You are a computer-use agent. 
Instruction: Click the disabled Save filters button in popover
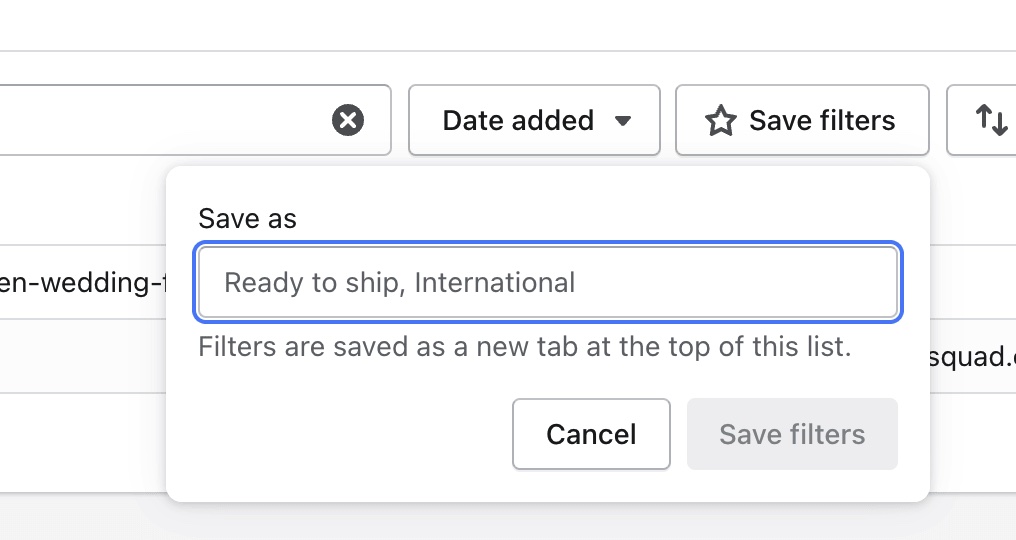[x=792, y=434]
